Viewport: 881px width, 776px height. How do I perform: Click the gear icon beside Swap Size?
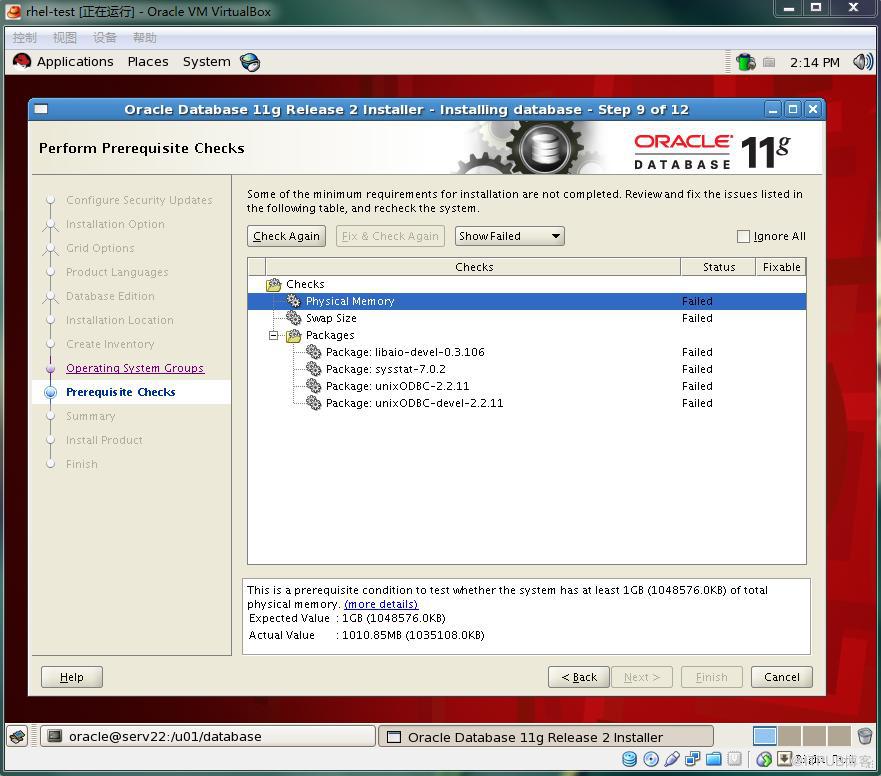click(x=293, y=318)
